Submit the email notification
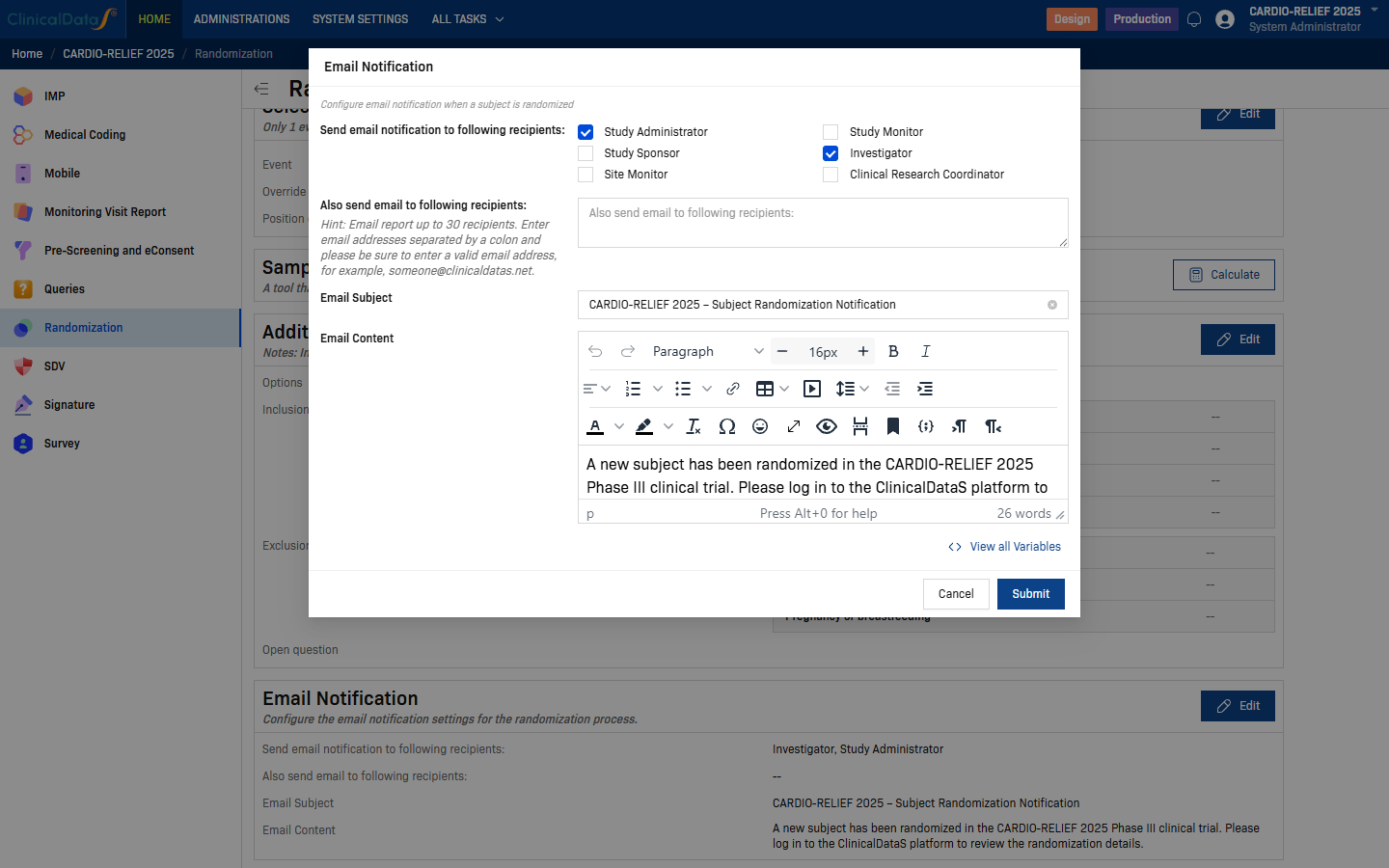Screen dimensions: 1389x868 pyautogui.click(x=1031, y=594)
